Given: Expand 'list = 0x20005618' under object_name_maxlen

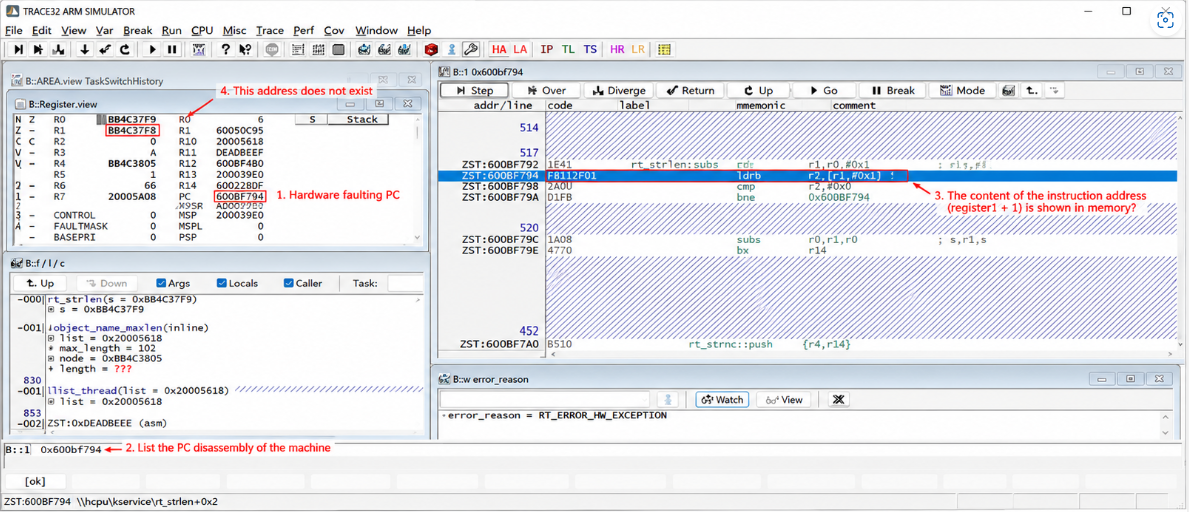Looking at the screenshot, I should pyautogui.click(x=50, y=338).
